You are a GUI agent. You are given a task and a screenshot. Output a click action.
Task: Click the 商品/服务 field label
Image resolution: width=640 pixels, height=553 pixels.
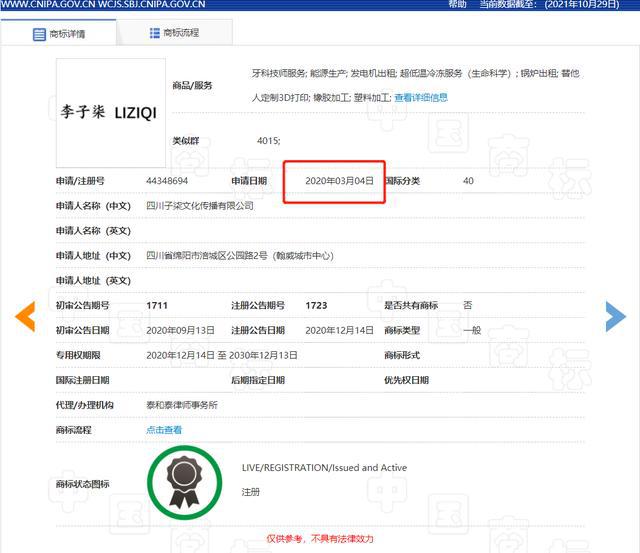click(192, 85)
